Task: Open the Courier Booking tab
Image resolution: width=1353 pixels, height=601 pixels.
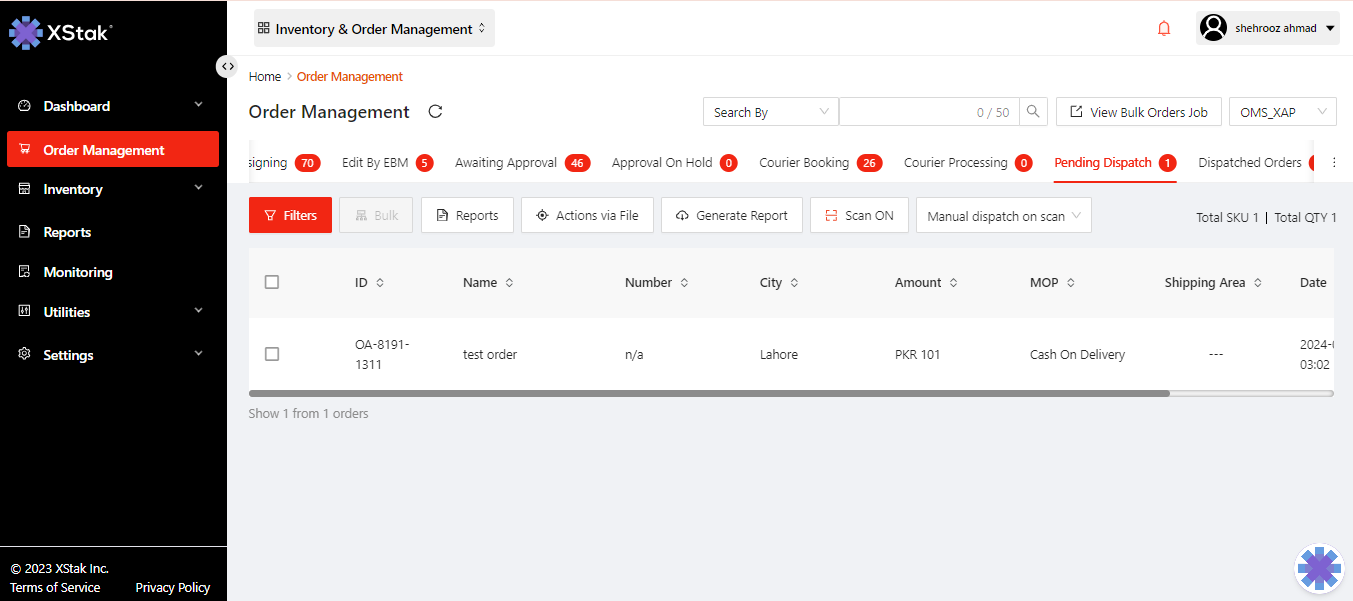Action: click(x=803, y=163)
